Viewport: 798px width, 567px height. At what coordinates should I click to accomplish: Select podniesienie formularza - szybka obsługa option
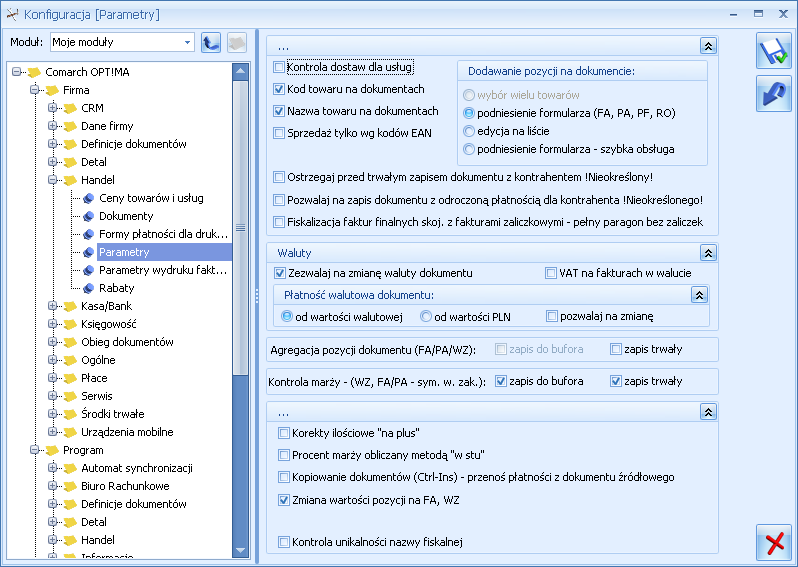pos(469,149)
